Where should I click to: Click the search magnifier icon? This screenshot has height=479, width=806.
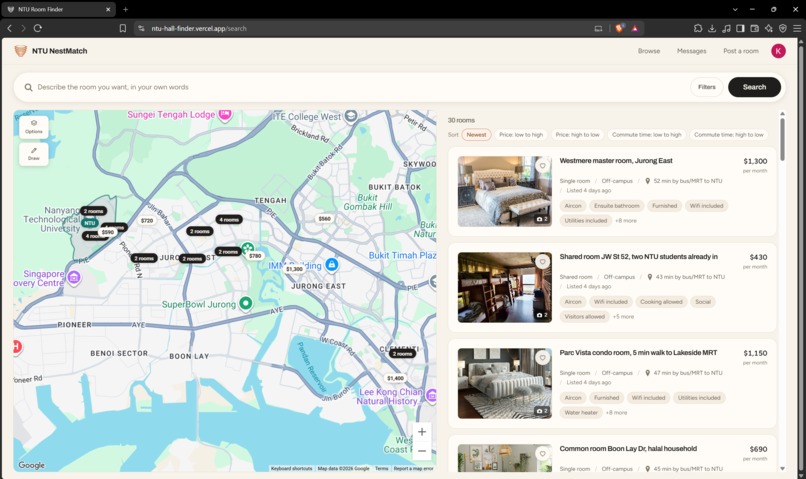(29, 87)
